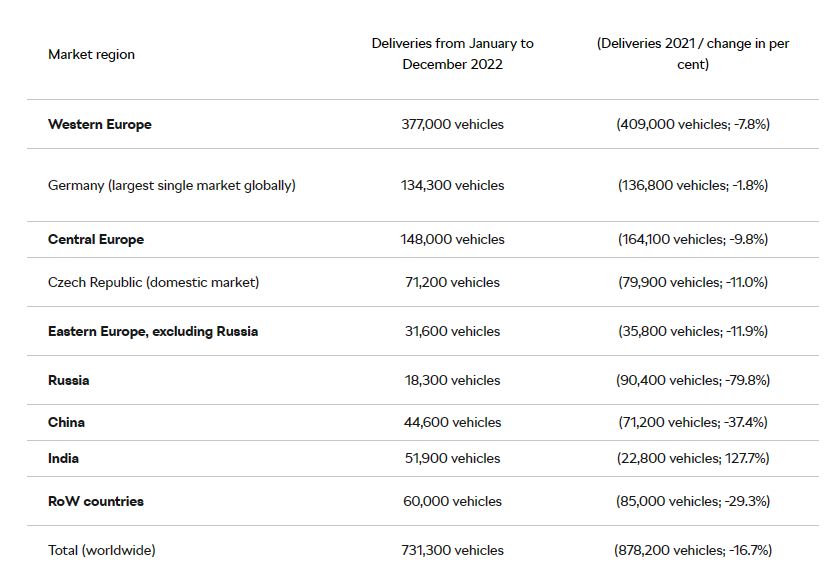Select Eastern Europe, excluding Russia label

153,331
